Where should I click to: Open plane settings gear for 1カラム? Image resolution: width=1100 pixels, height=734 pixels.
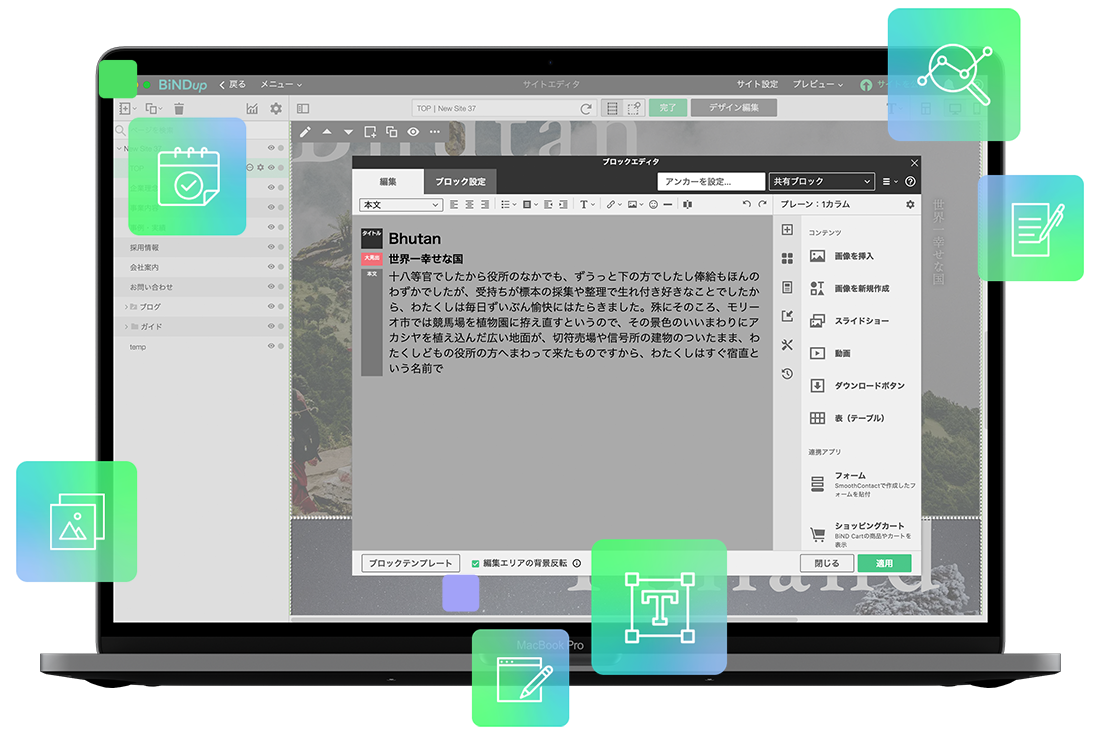pyautogui.click(x=910, y=204)
